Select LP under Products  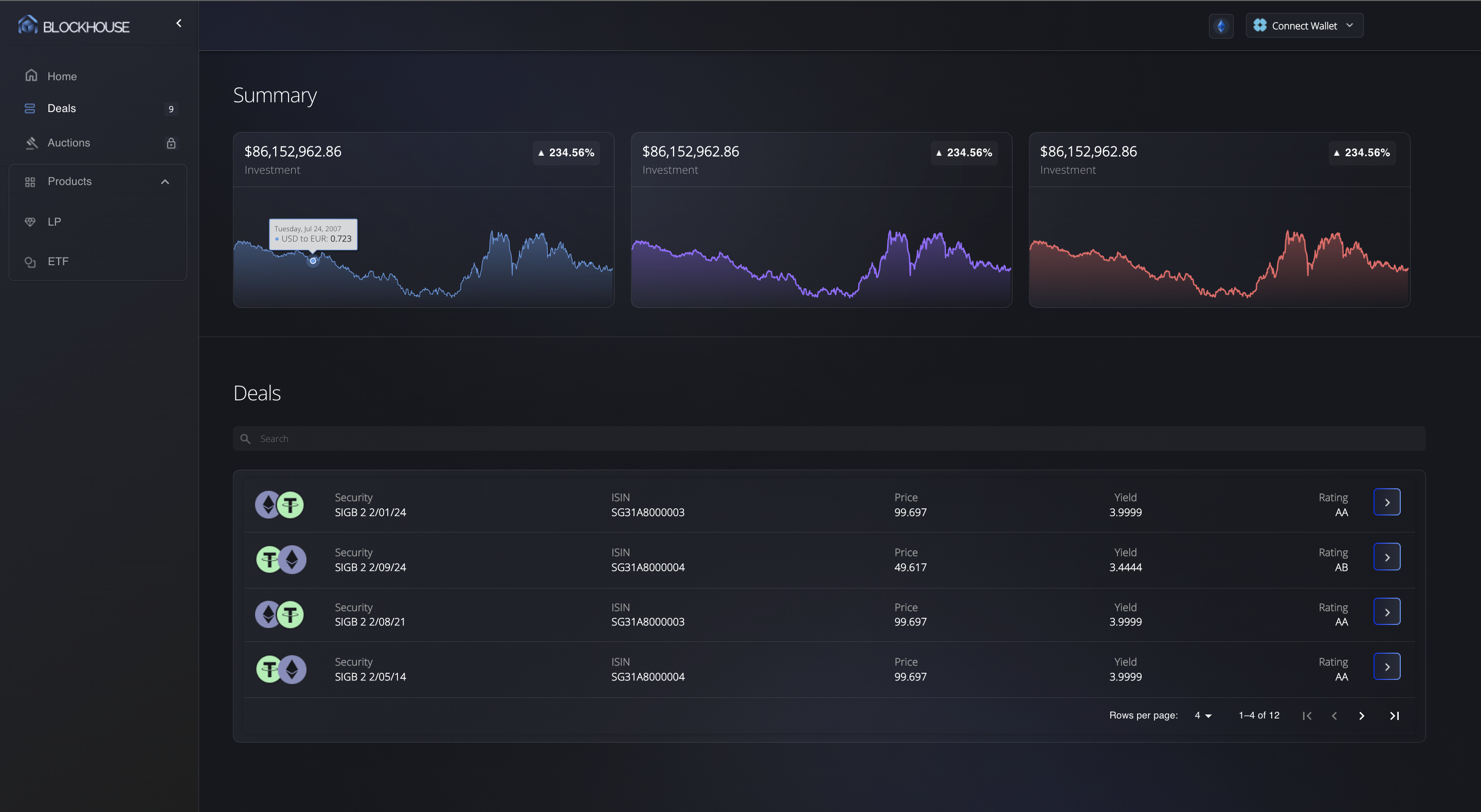(54, 222)
